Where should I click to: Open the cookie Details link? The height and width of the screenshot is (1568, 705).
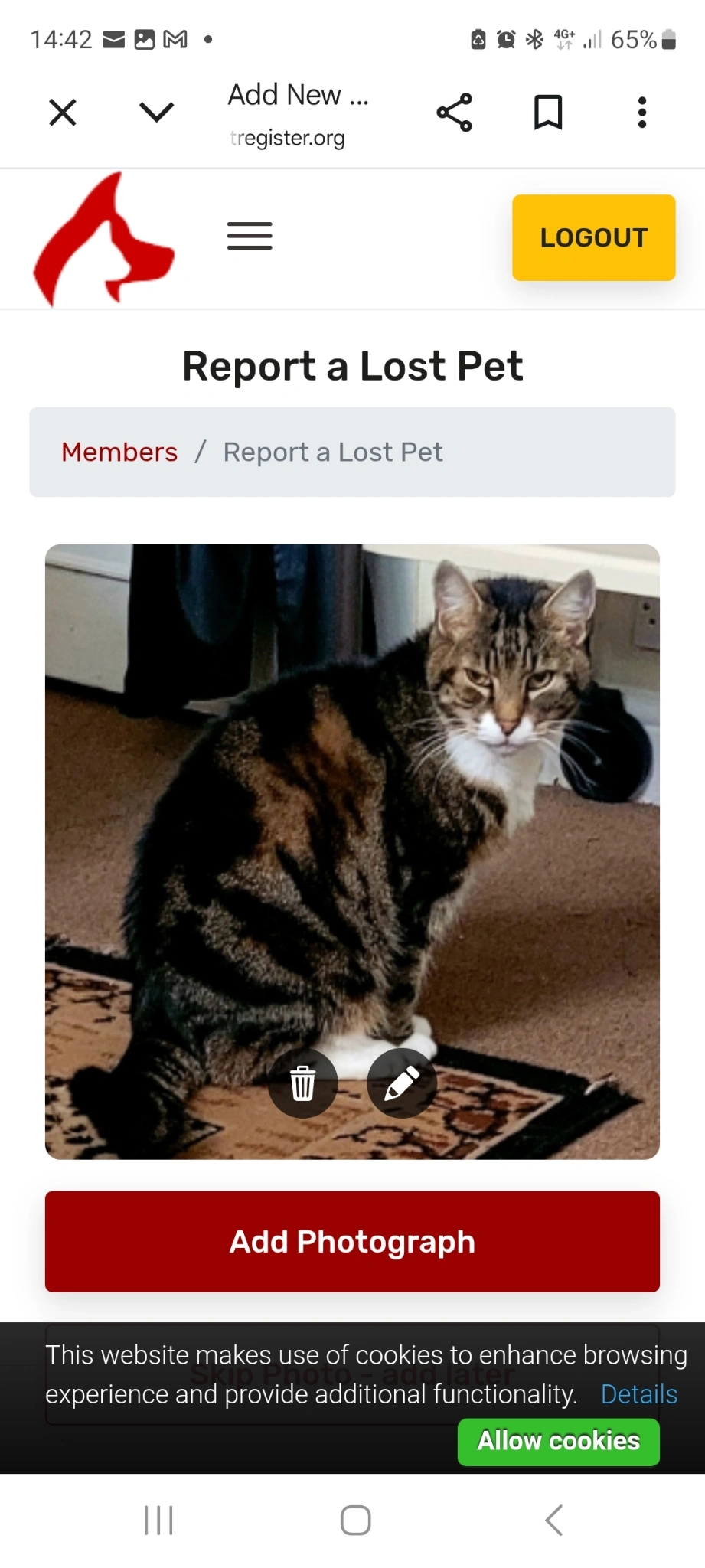(x=639, y=1394)
